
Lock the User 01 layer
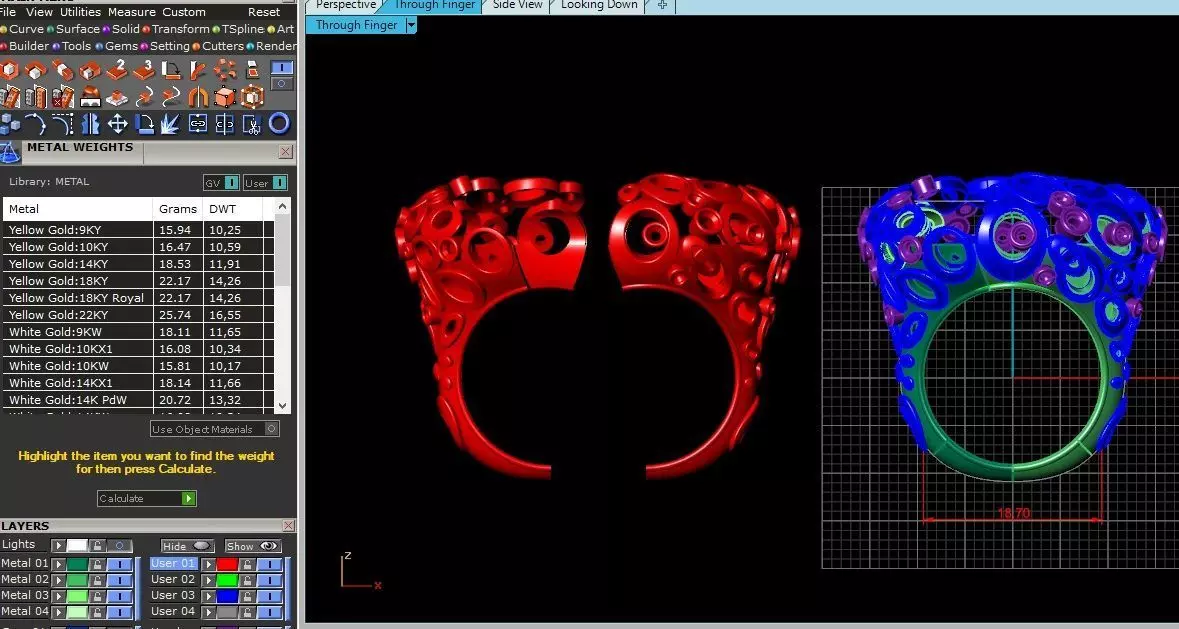[247, 564]
